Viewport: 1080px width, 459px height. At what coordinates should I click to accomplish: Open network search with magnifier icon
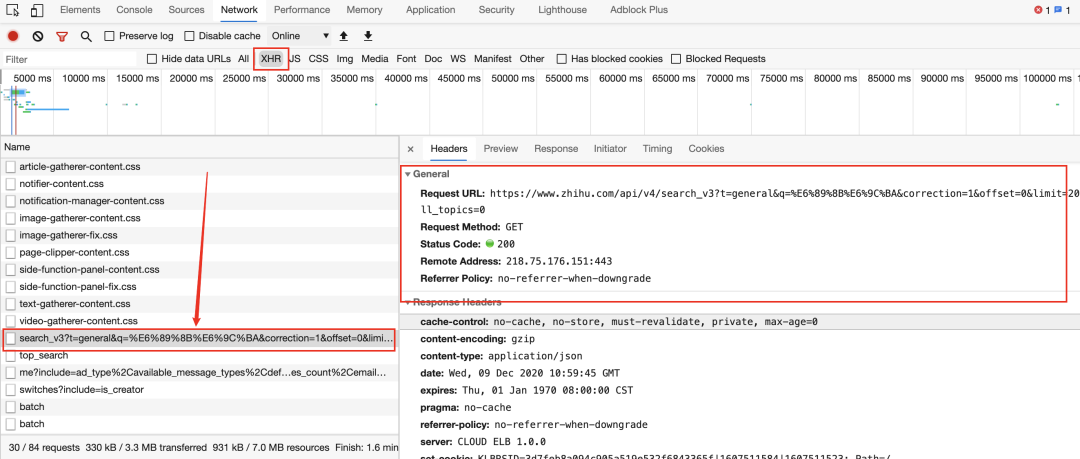tap(86, 36)
